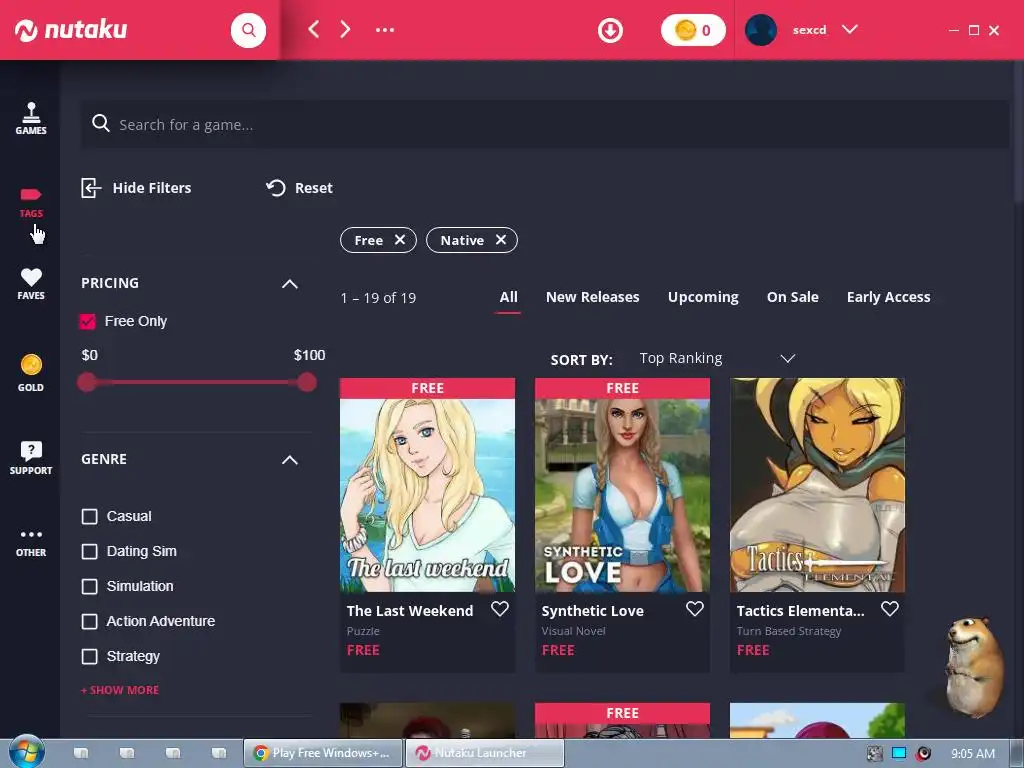Click the Nutaku logo
This screenshot has height=768, width=1024.
(x=71, y=30)
